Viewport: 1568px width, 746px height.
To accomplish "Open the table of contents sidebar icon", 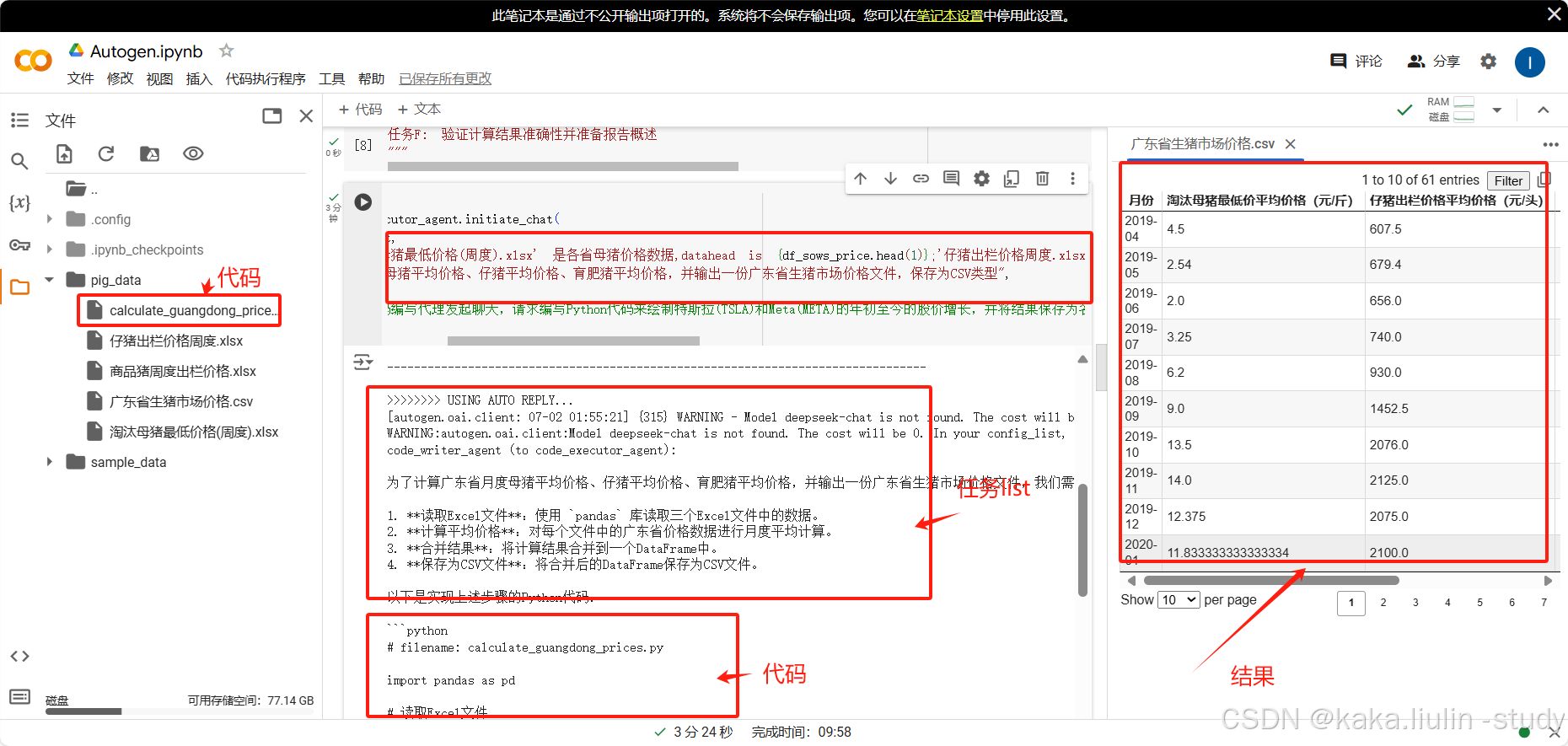I will point(19,121).
